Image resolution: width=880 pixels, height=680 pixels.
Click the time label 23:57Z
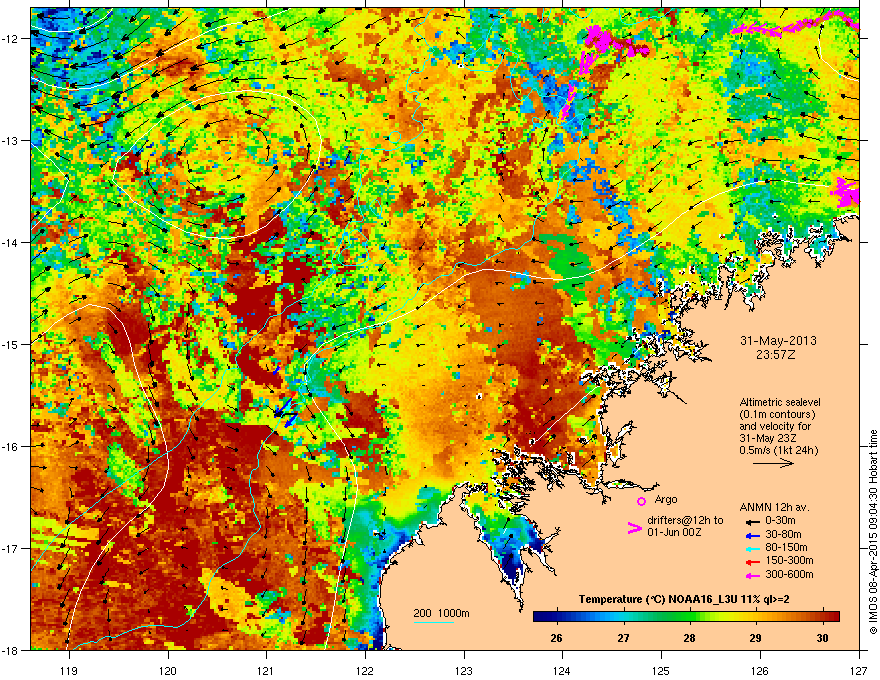(x=776, y=355)
